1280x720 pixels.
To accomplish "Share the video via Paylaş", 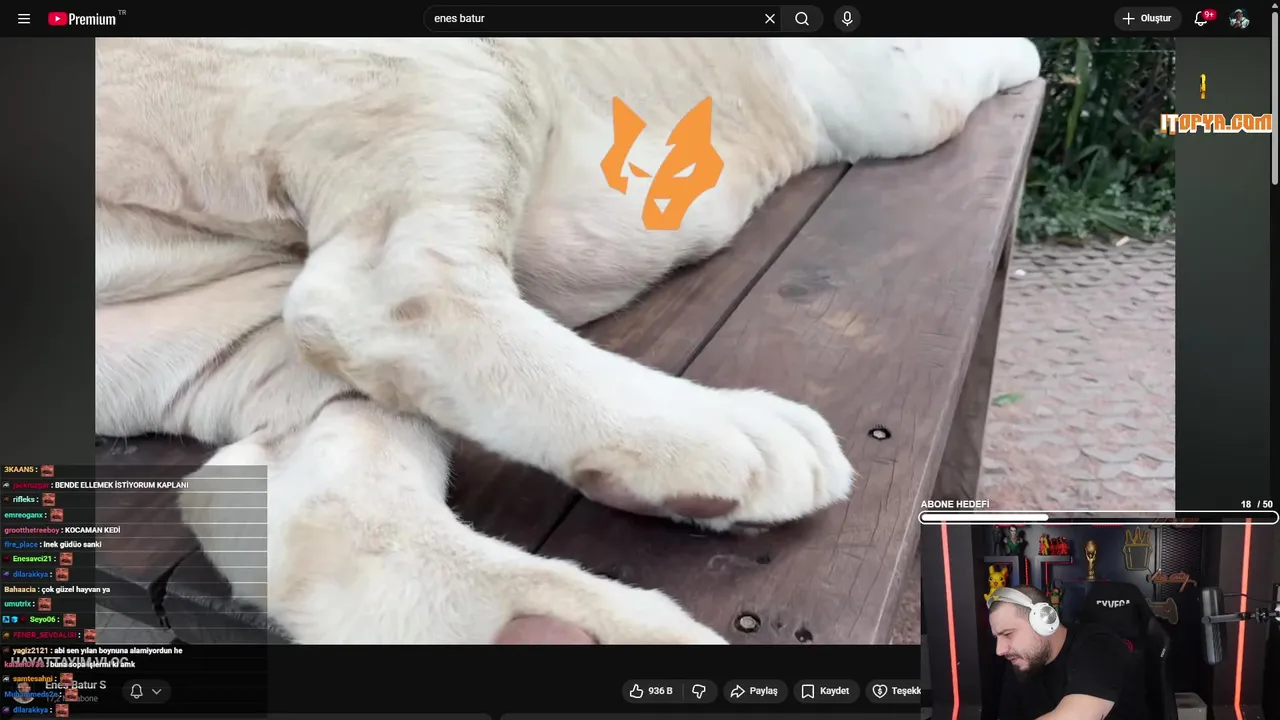I will point(754,691).
